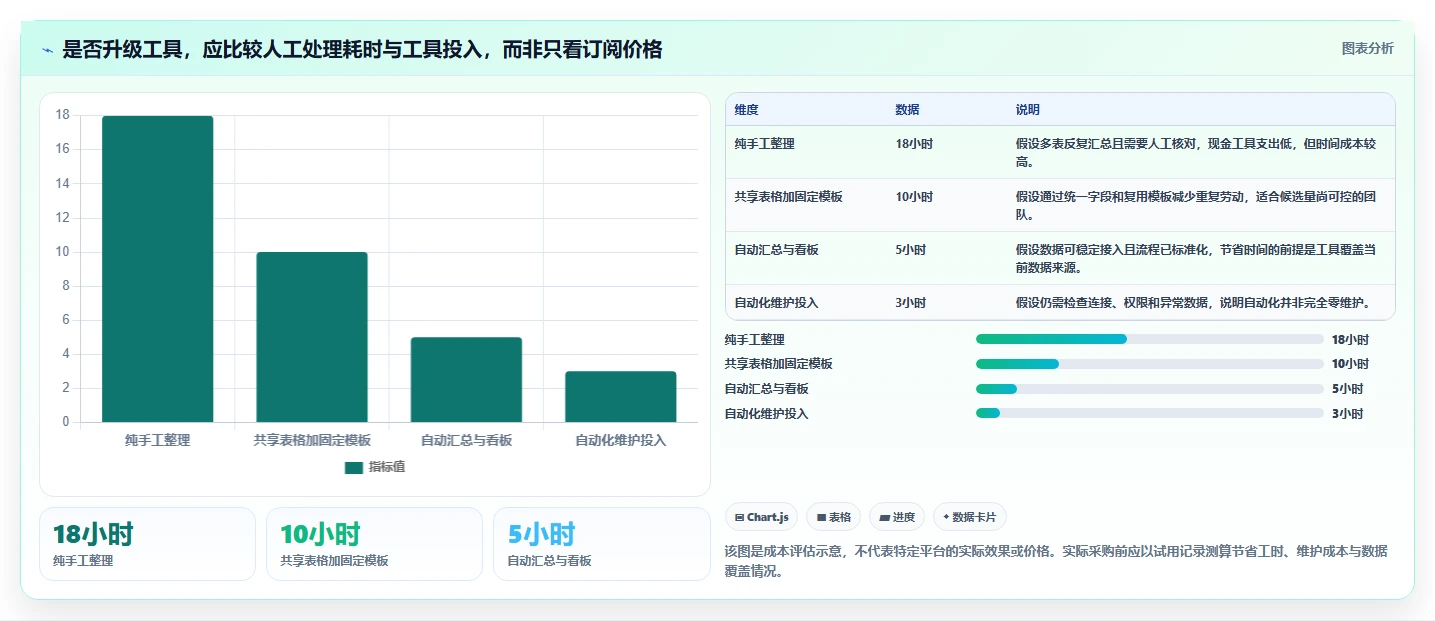
Task: Click the 自动汇总与看板 5小时 progress bar
Action: tap(1149, 389)
